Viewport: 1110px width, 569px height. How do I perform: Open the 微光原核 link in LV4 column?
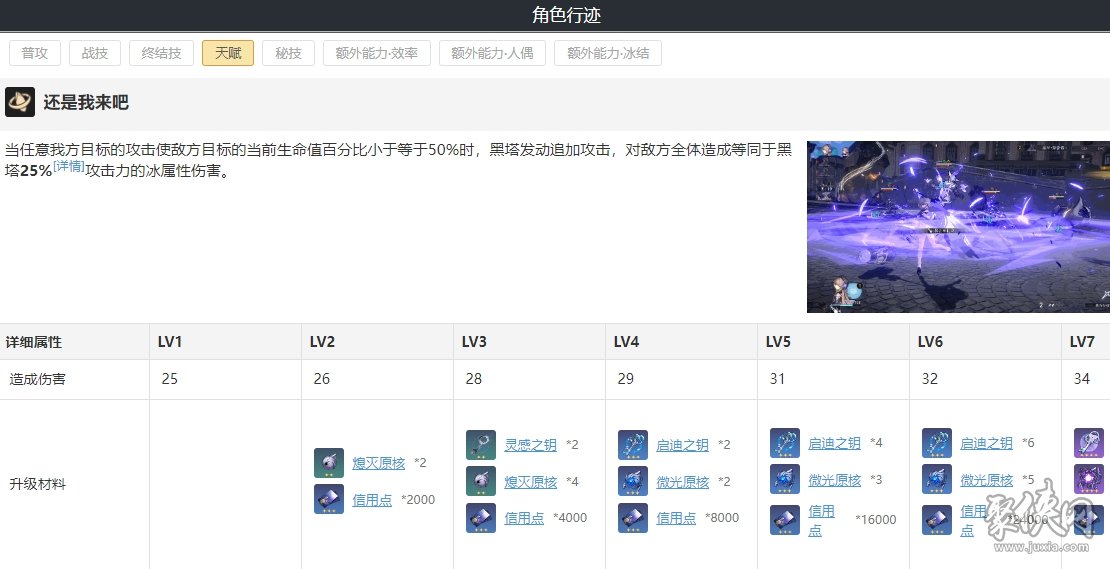coord(682,481)
